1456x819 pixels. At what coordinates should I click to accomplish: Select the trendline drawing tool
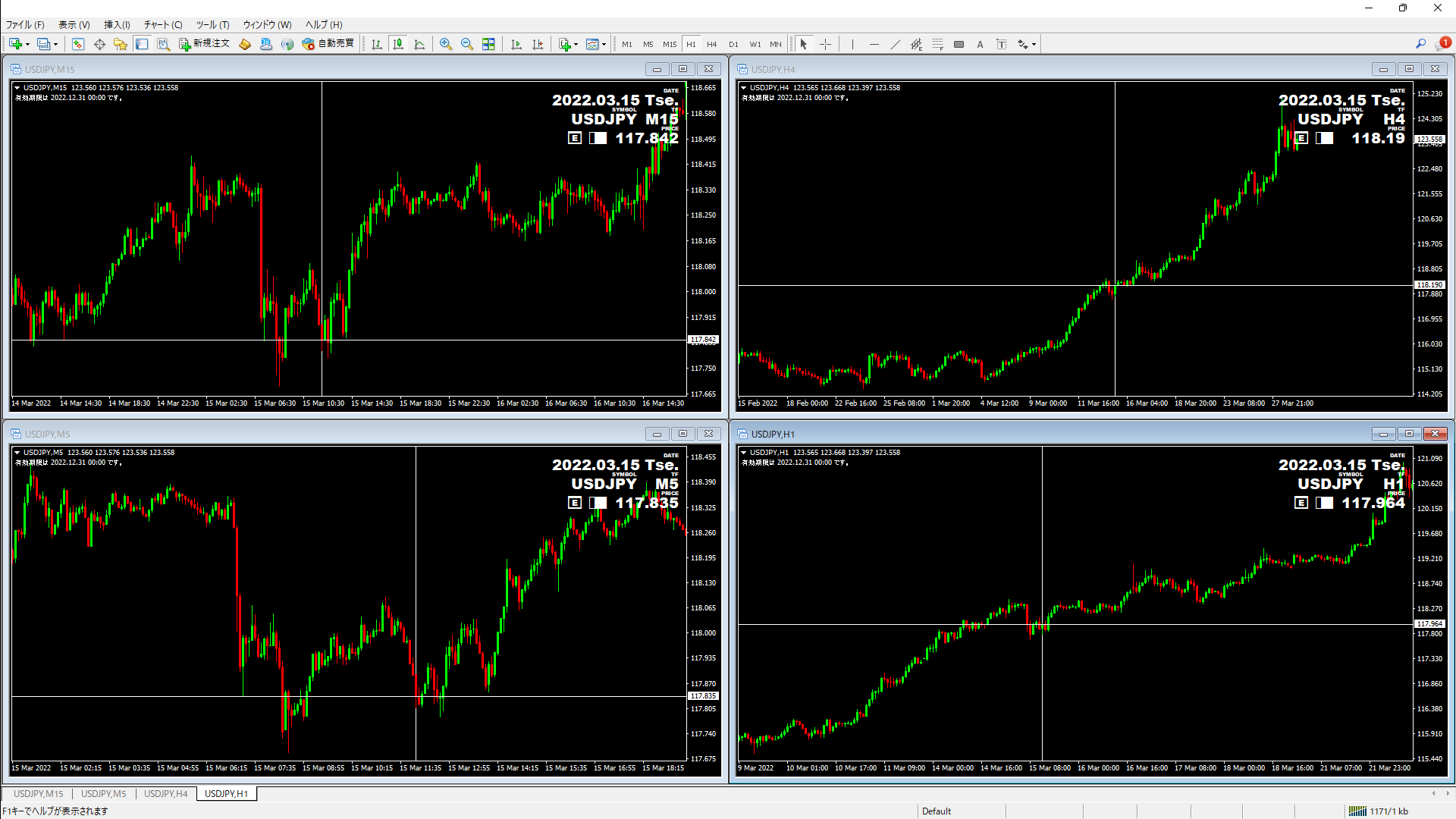point(896,44)
